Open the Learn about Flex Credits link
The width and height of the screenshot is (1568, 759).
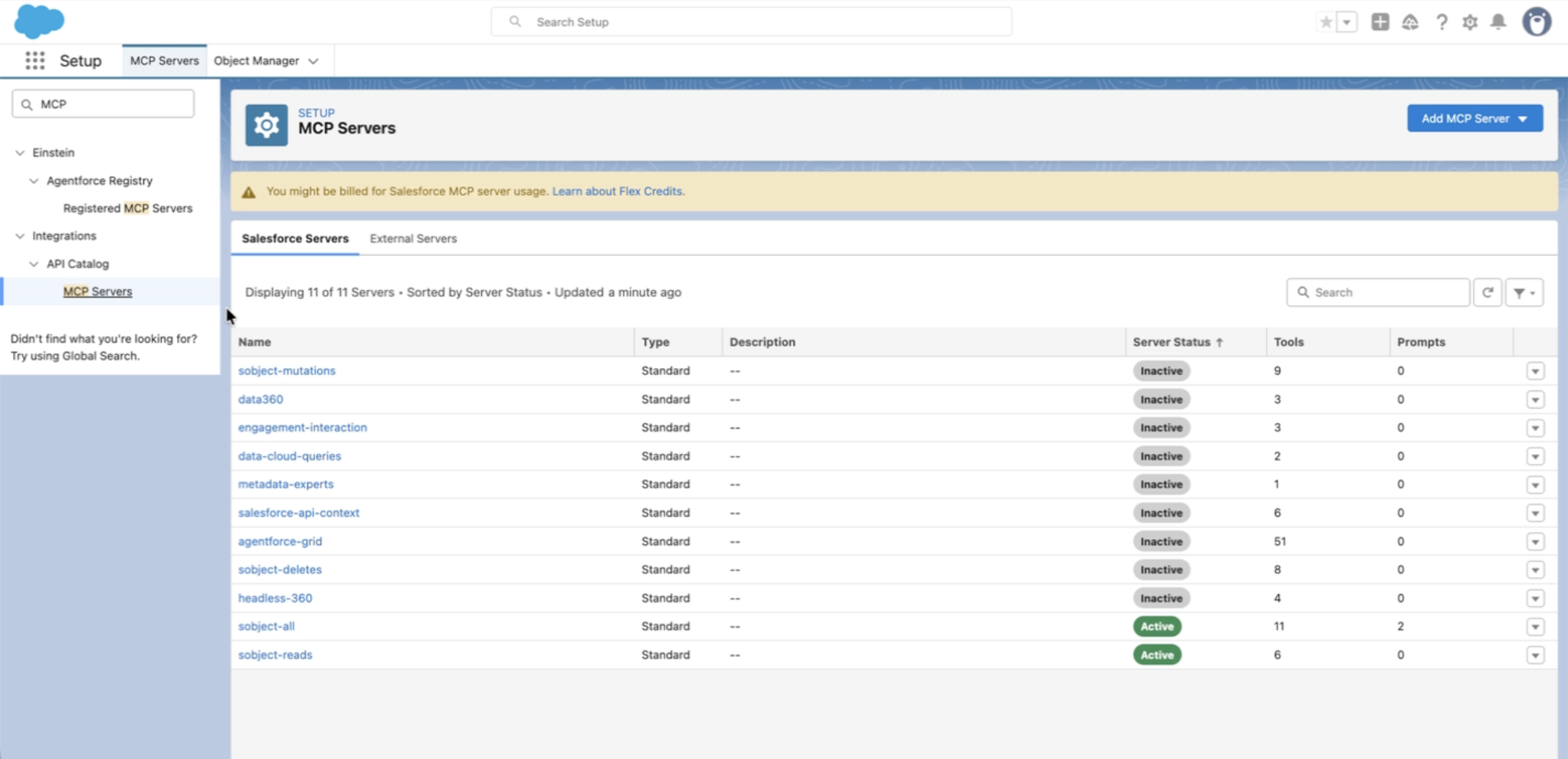(x=618, y=191)
